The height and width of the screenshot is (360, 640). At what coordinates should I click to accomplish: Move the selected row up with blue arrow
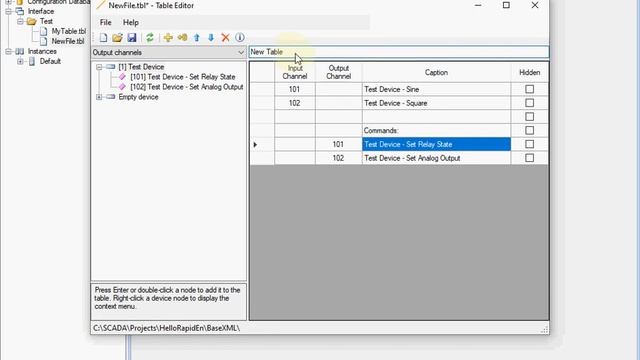point(197,38)
